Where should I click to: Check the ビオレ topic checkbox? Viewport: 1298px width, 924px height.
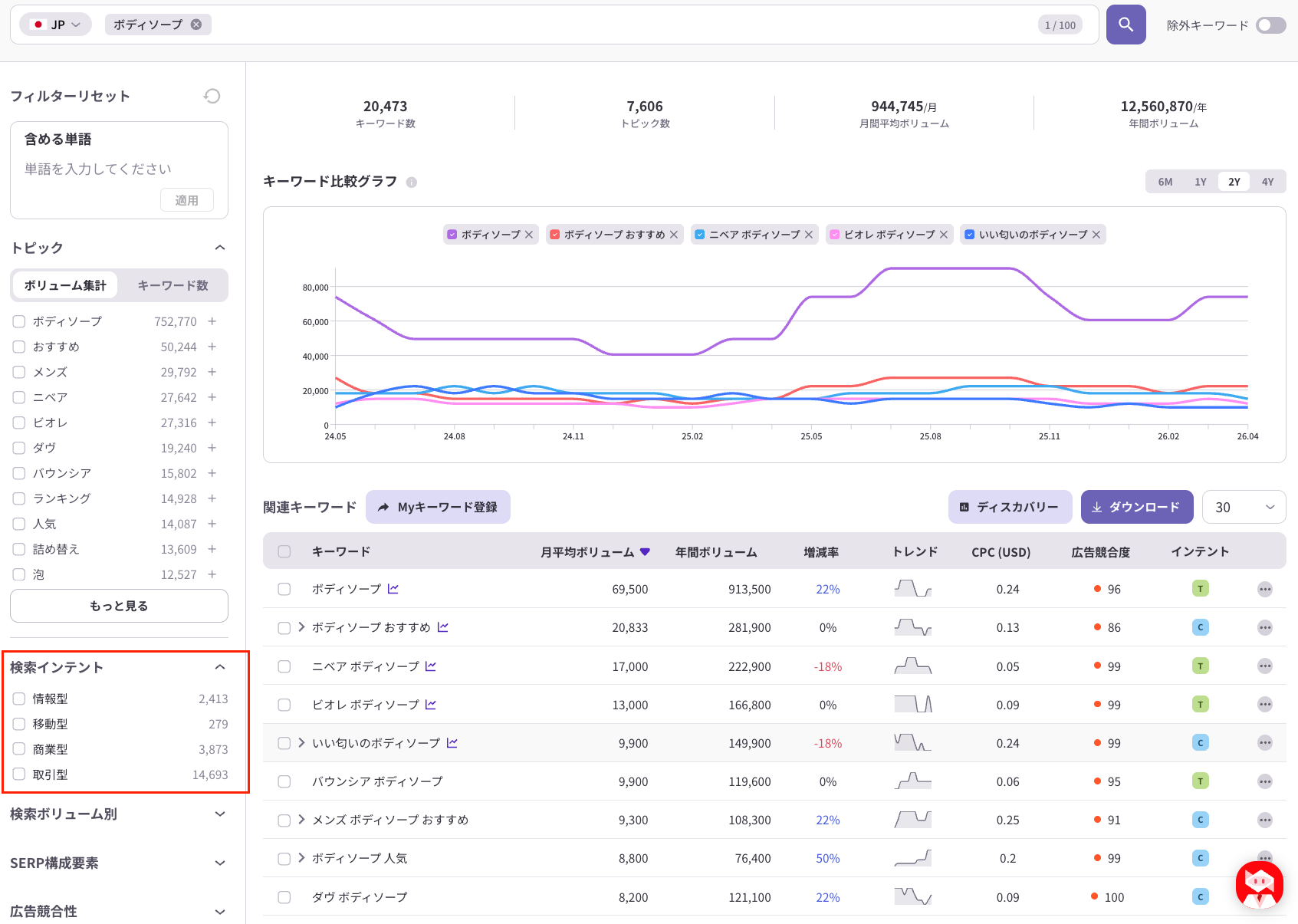pos(19,423)
